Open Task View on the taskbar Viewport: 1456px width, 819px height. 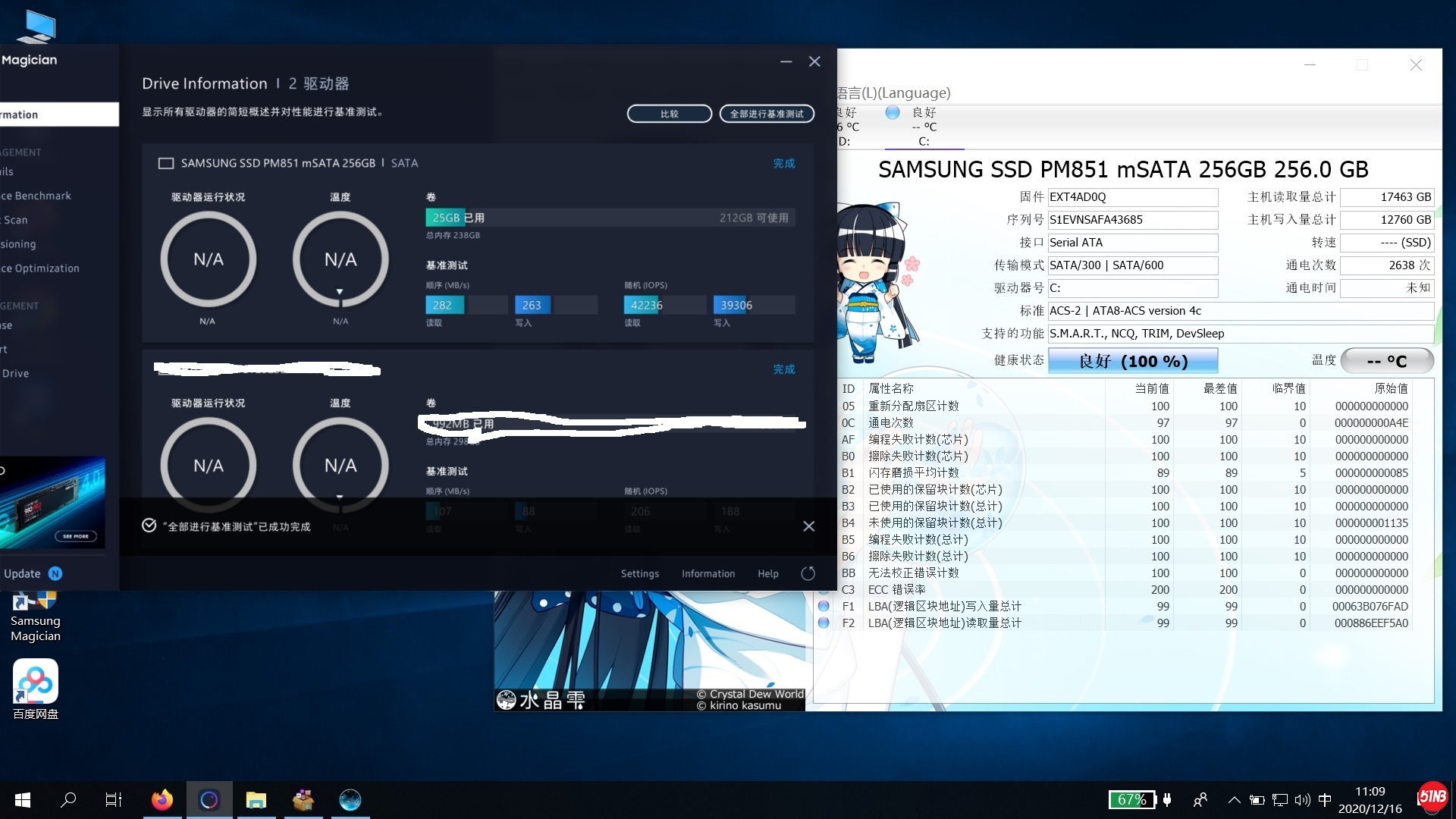pyautogui.click(x=114, y=800)
